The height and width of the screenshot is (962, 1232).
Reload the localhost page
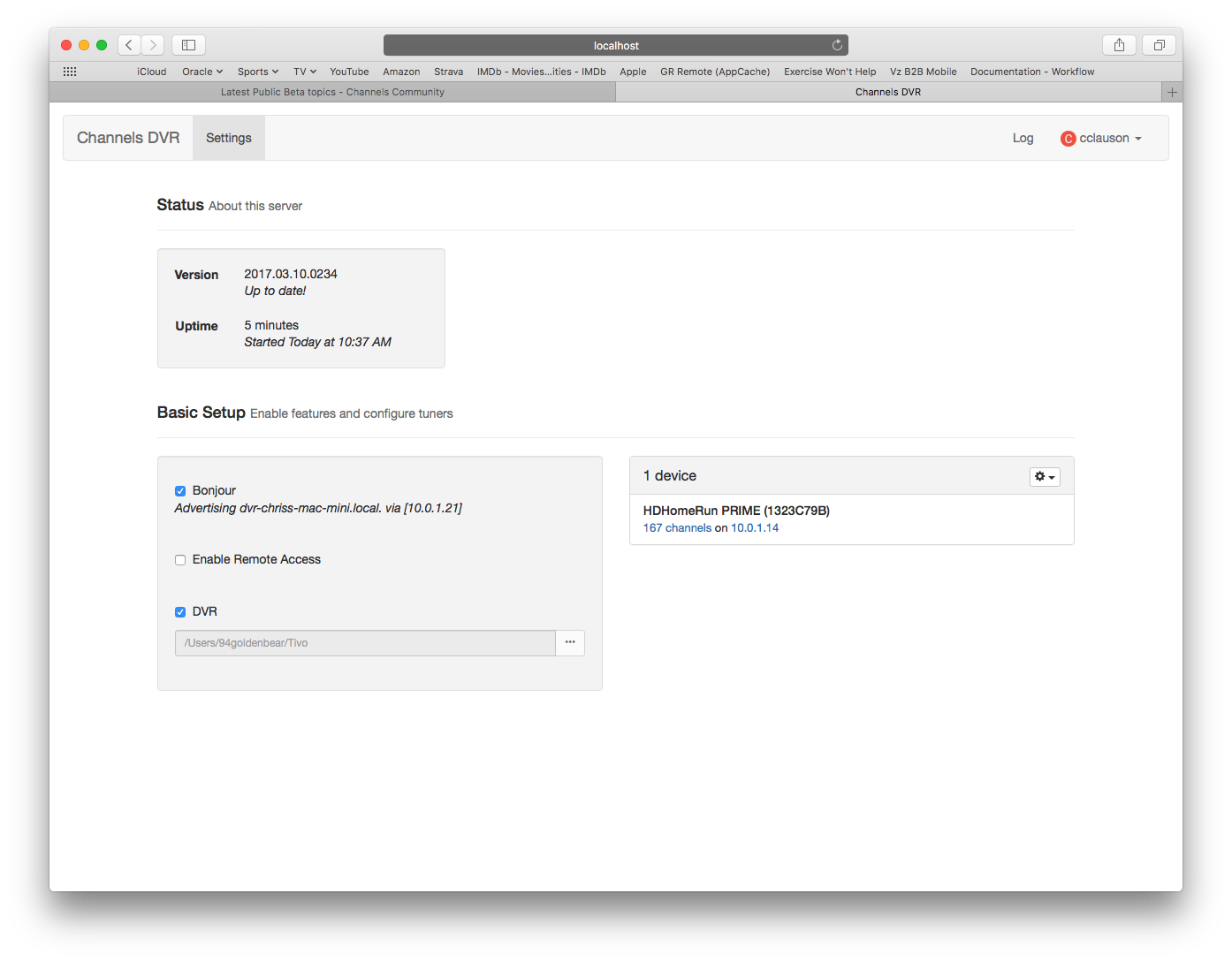tap(837, 45)
